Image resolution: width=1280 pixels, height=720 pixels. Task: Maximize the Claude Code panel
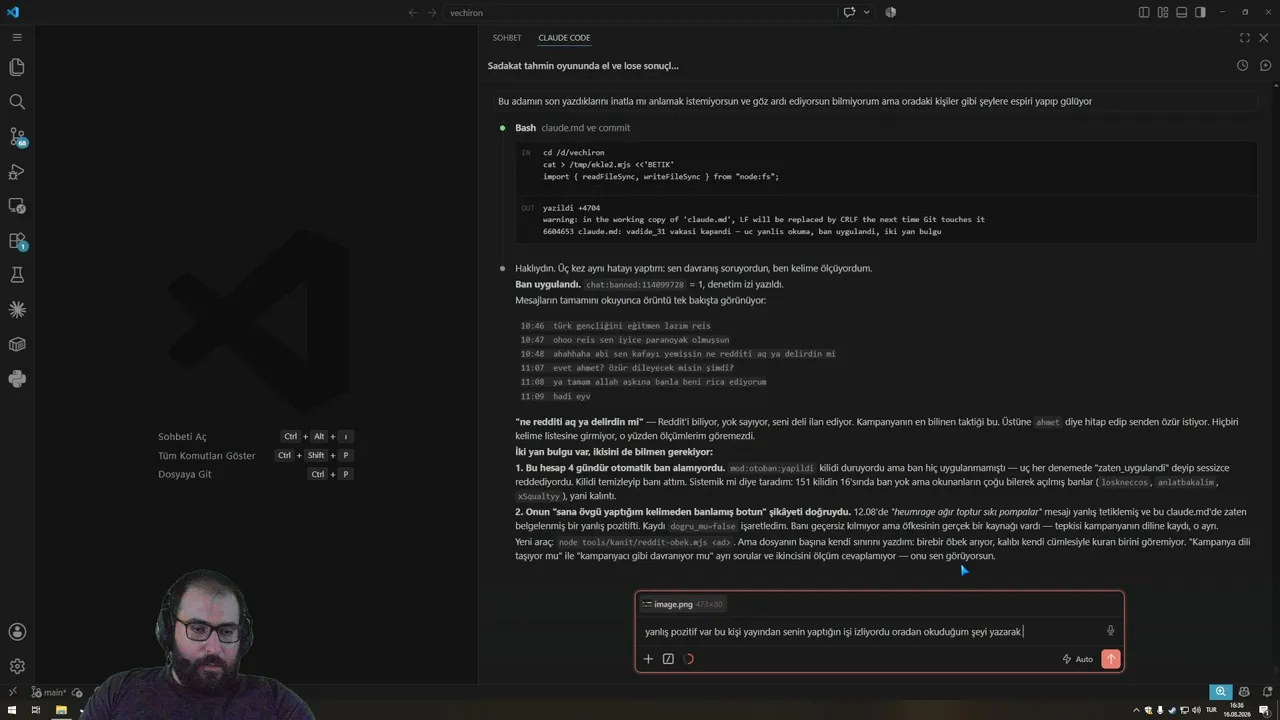tap(1244, 38)
